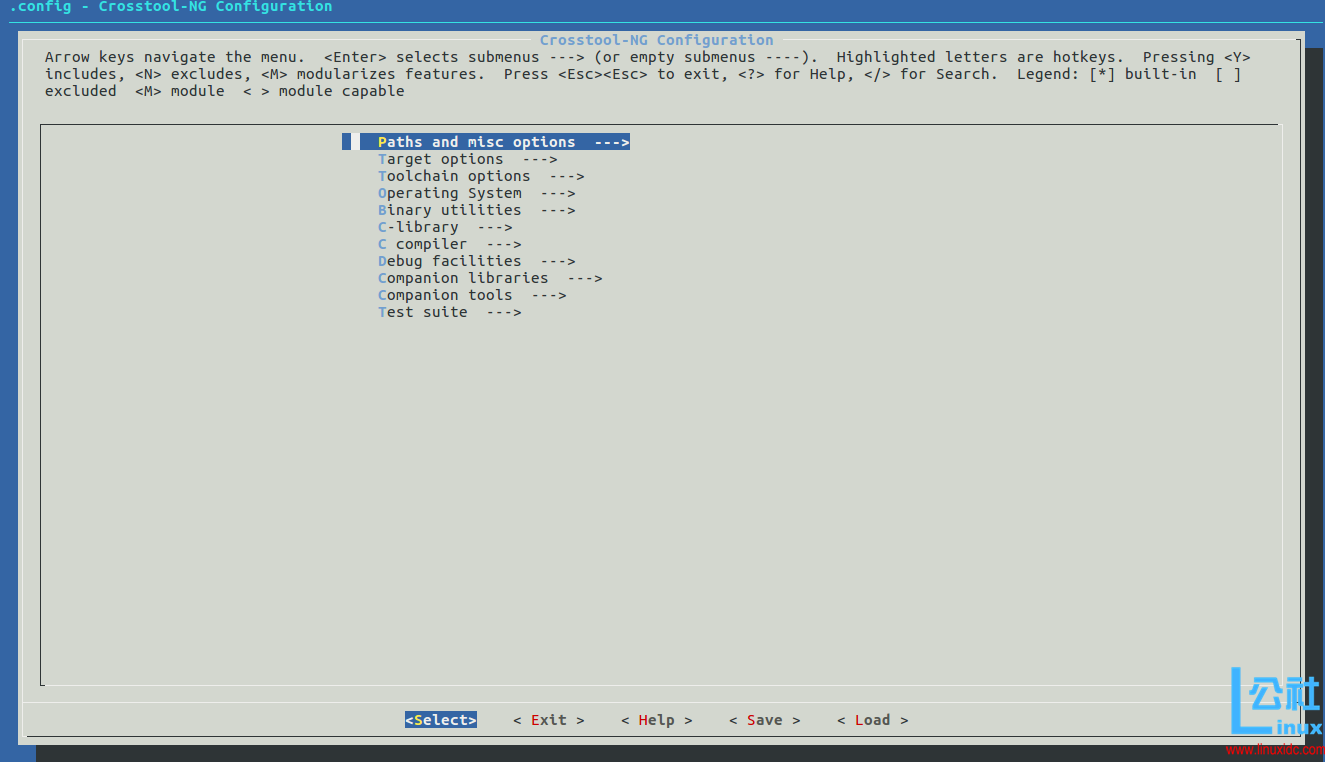Open Companion libraries submenu
The height and width of the screenshot is (762, 1325).
[490, 278]
